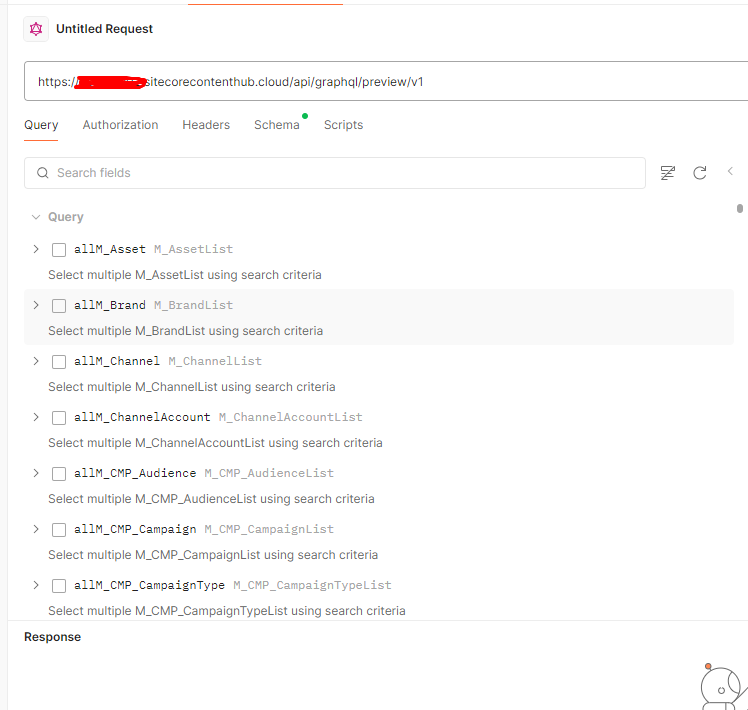Click the M_CMP_CampaignList type name
The height and width of the screenshot is (710, 748).
[x=269, y=529]
